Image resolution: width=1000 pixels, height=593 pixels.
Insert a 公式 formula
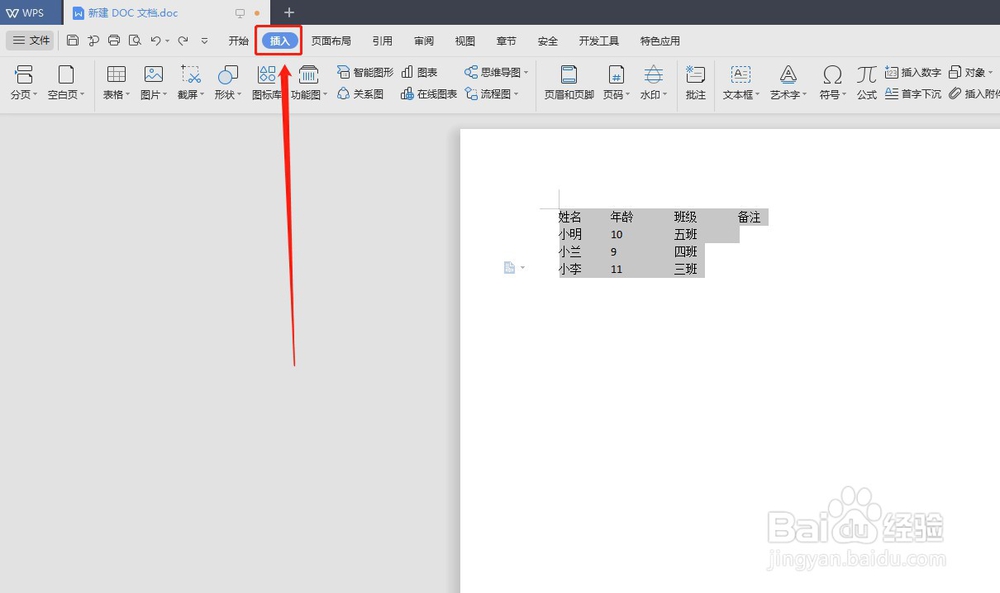point(866,82)
